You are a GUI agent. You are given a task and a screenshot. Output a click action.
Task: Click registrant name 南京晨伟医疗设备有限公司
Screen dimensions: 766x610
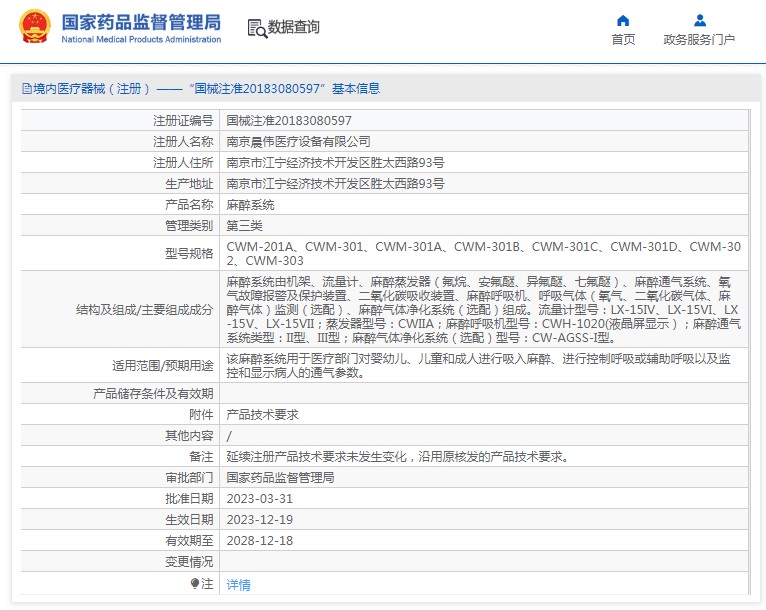click(x=298, y=141)
